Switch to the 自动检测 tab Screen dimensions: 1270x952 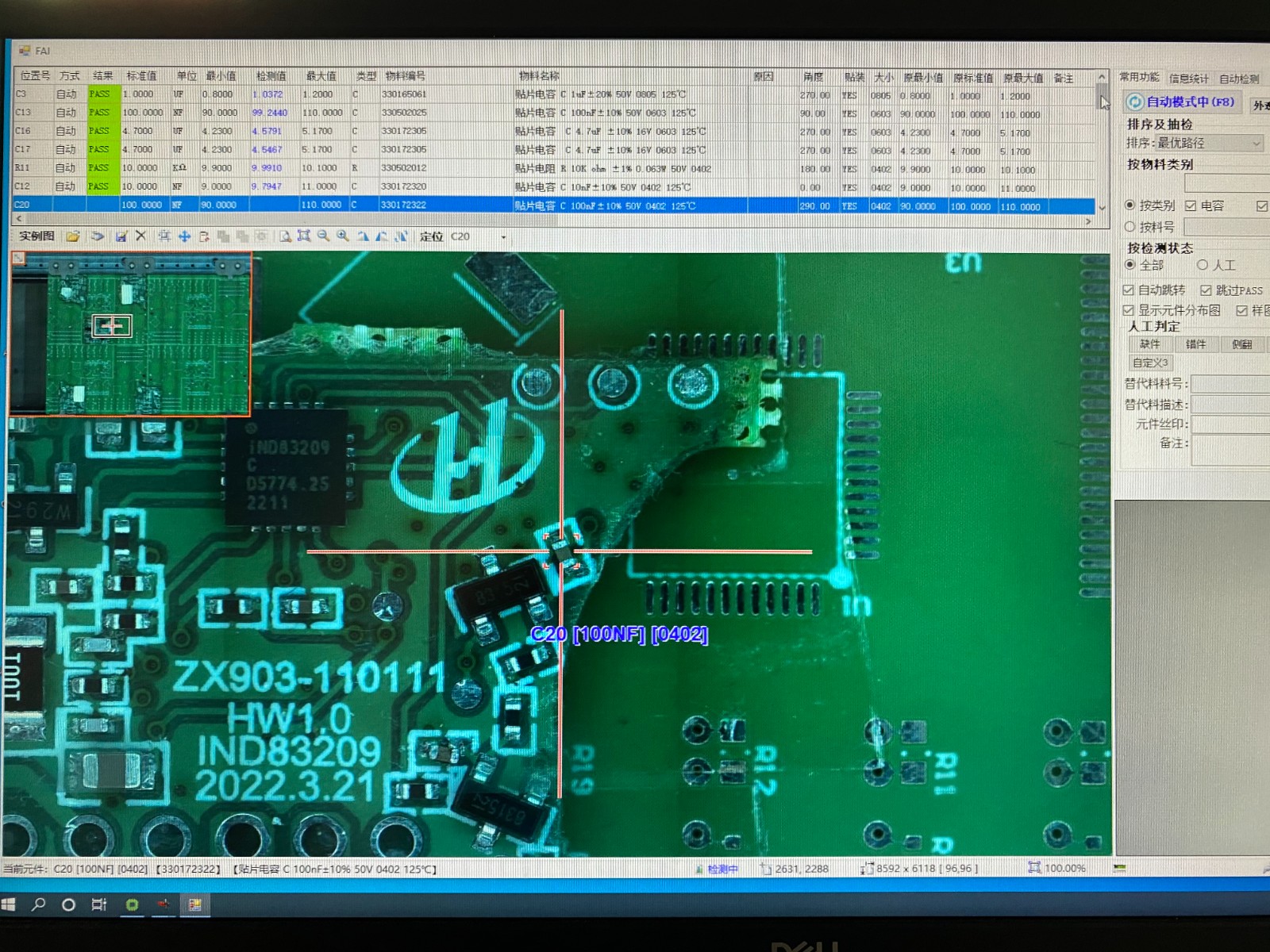pos(1238,79)
